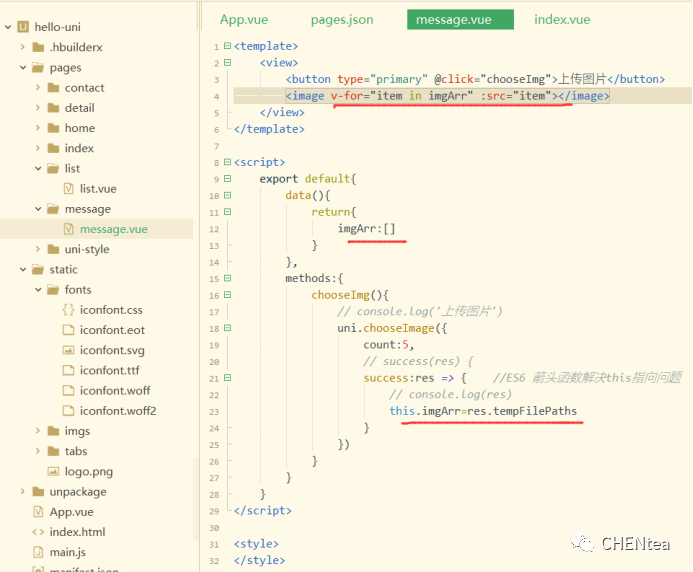Expand the contact folder

click(x=38, y=88)
